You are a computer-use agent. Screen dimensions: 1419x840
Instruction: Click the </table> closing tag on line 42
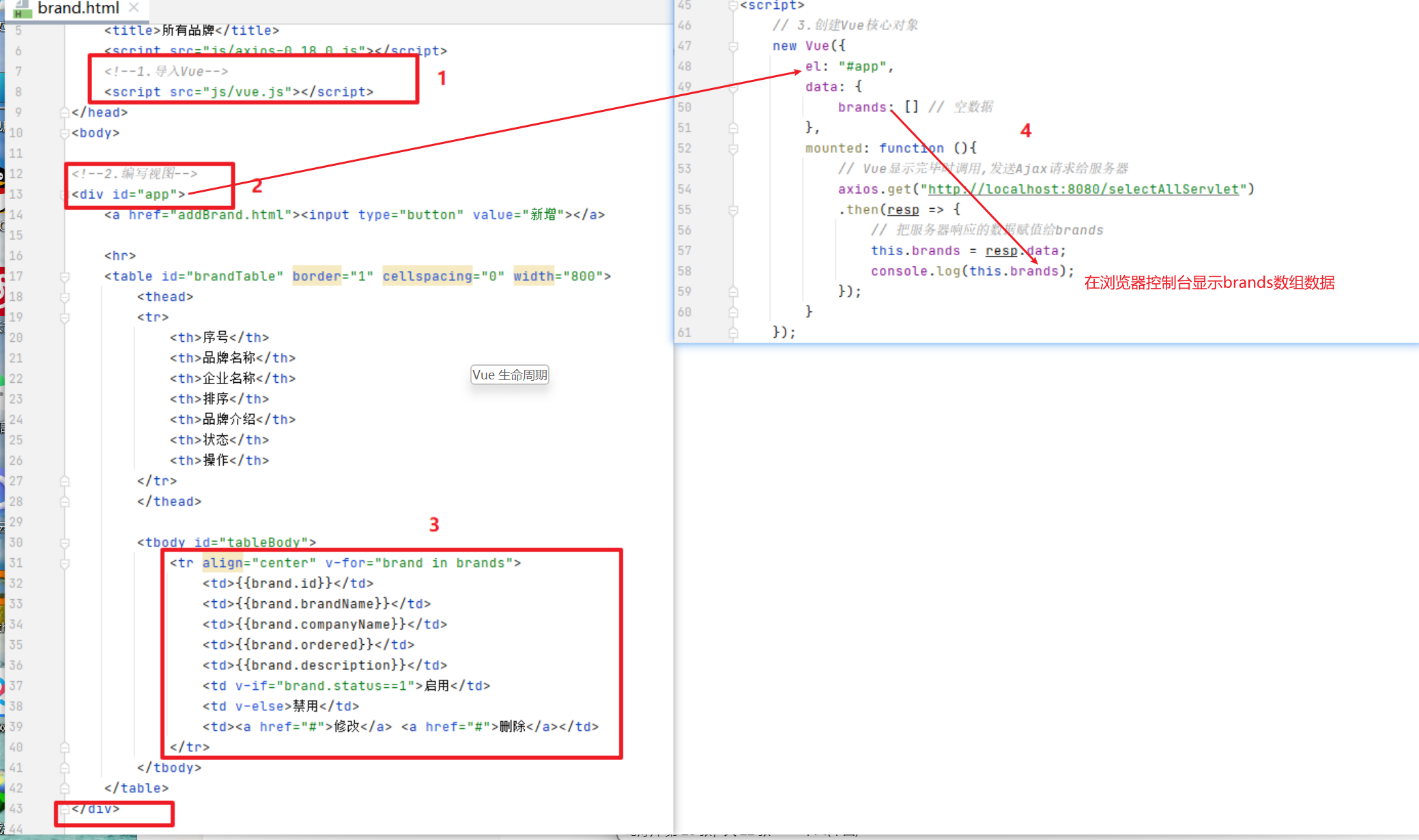click(x=137, y=788)
